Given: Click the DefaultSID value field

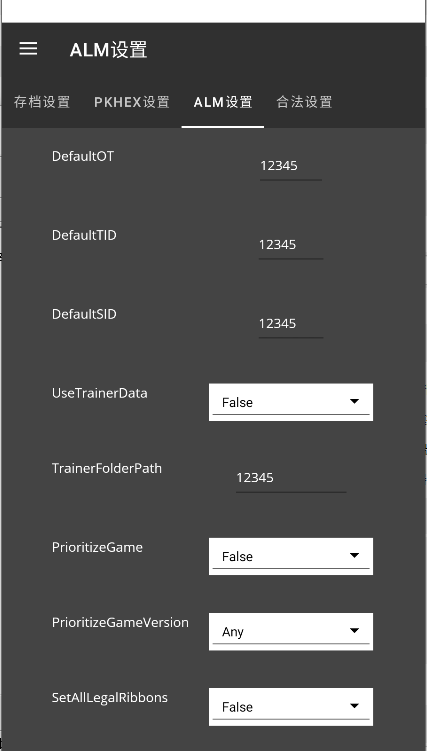Looking at the screenshot, I should point(291,324).
